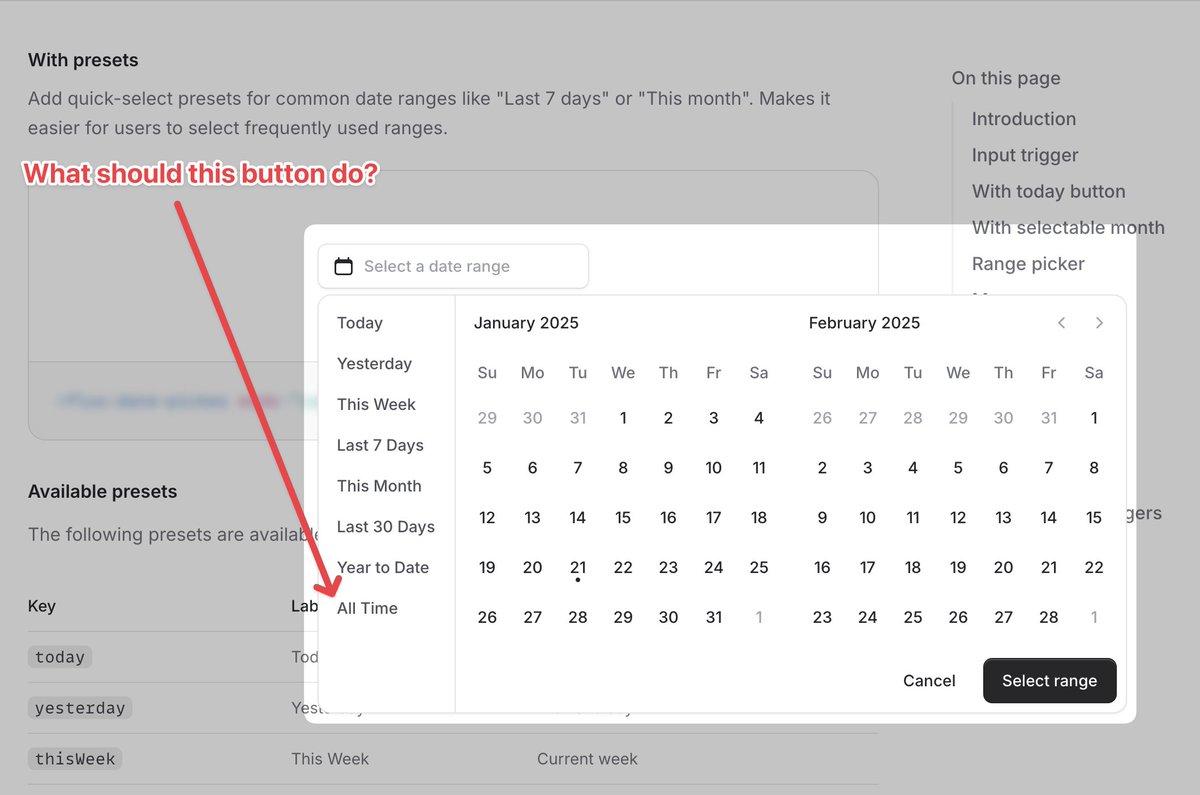This screenshot has width=1200, height=795.
Task: Click the thisWeek key in presets table
Action: pyautogui.click(x=75, y=759)
